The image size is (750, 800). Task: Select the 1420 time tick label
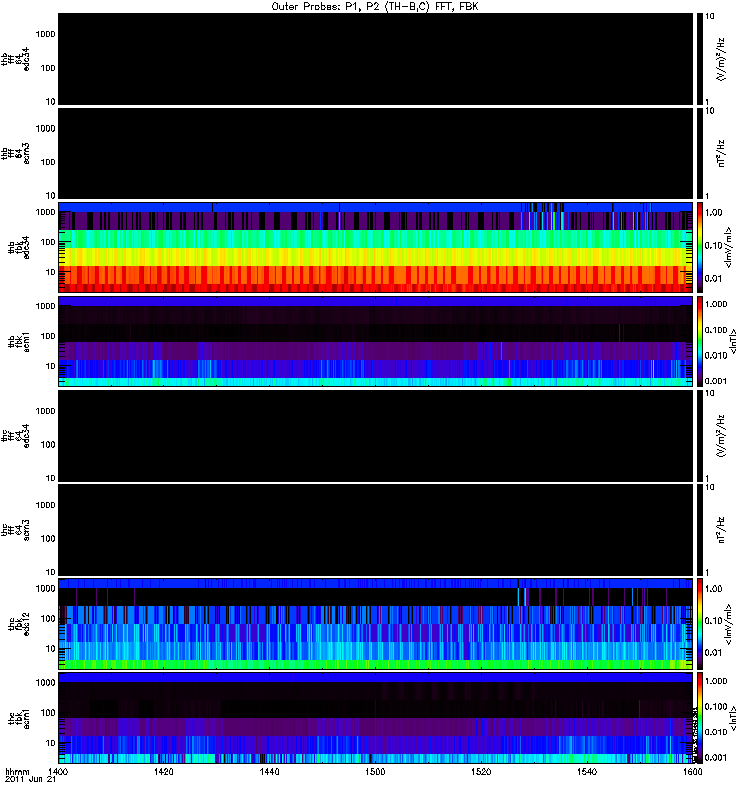[164, 774]
